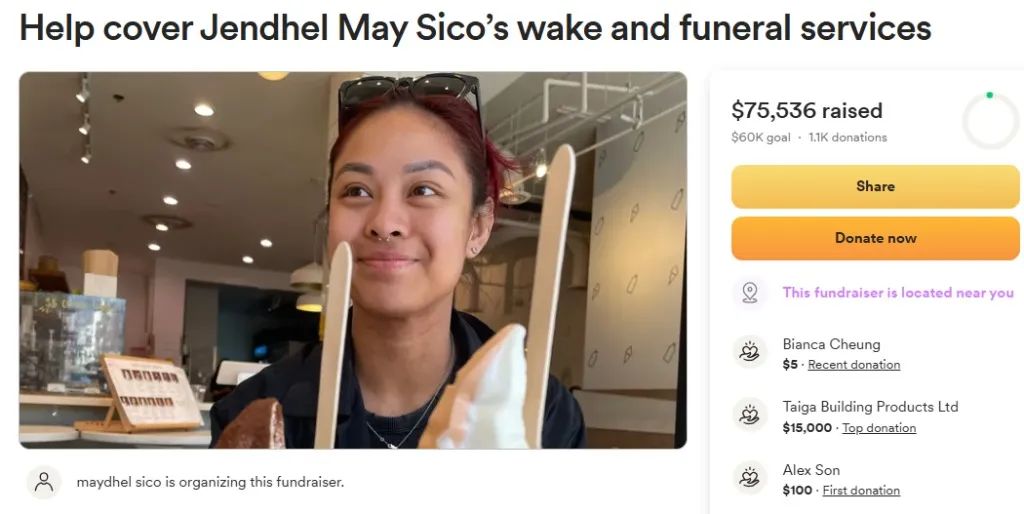Click the donation icon beside Bianca Cheung
This screenshot has width=1024, height=514.
[750, 352]
